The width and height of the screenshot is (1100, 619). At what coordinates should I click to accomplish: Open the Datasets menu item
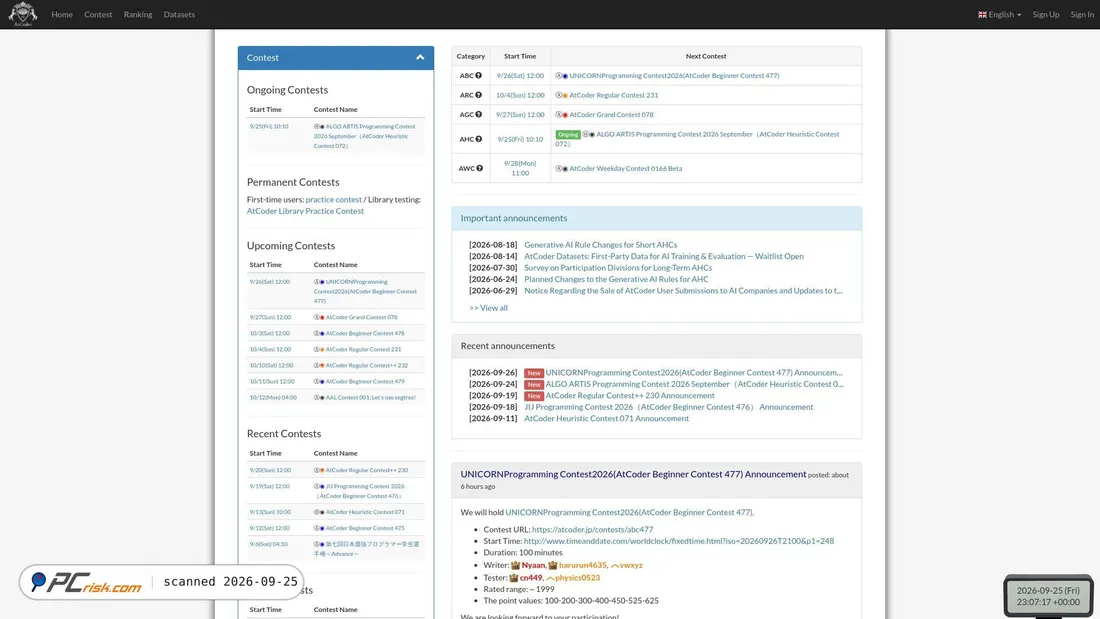point(179,14)
